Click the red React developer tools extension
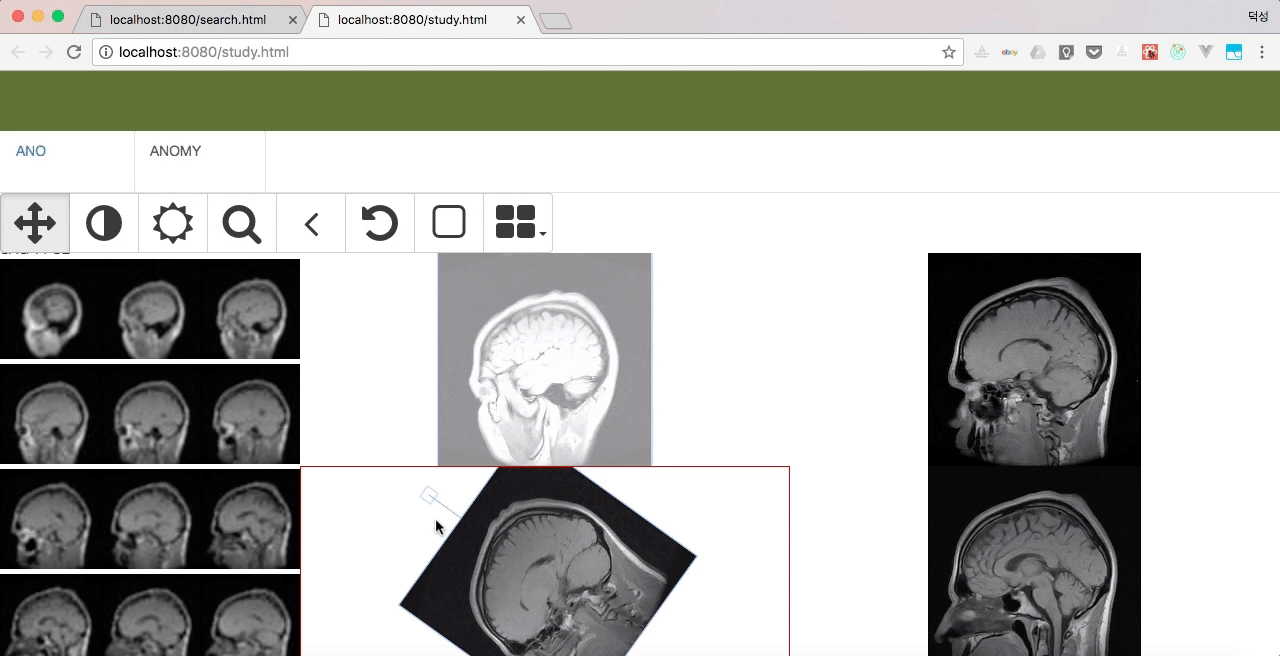The image size is (1280, 656). coord(1150,52)
